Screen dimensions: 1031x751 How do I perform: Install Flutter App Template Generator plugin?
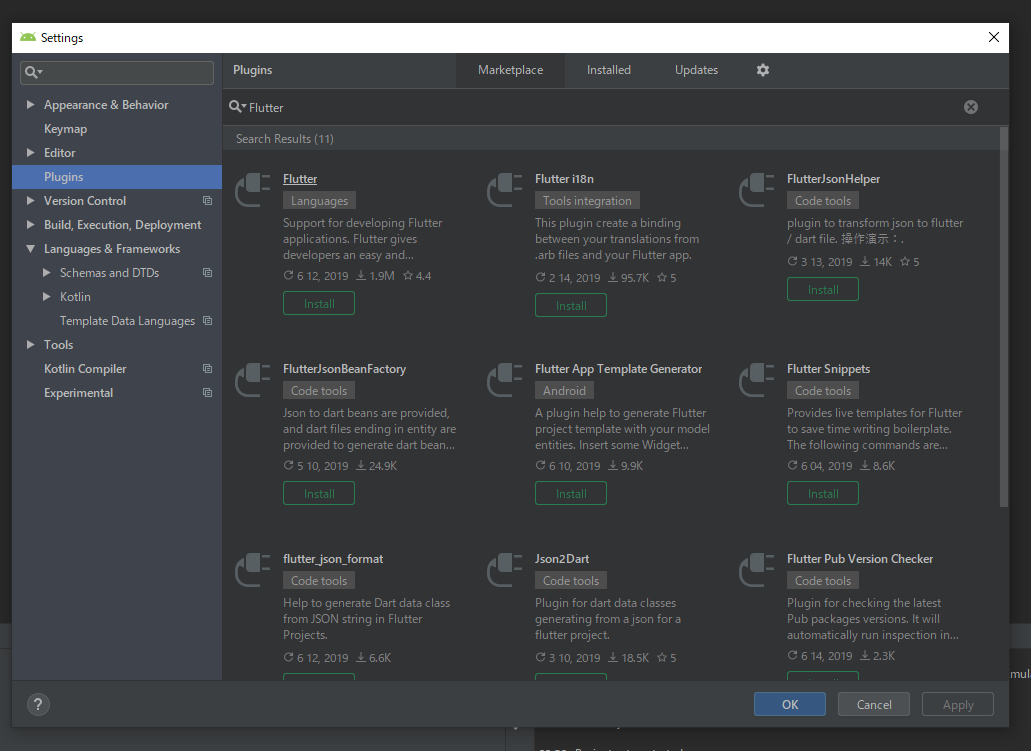pos(571,493)
